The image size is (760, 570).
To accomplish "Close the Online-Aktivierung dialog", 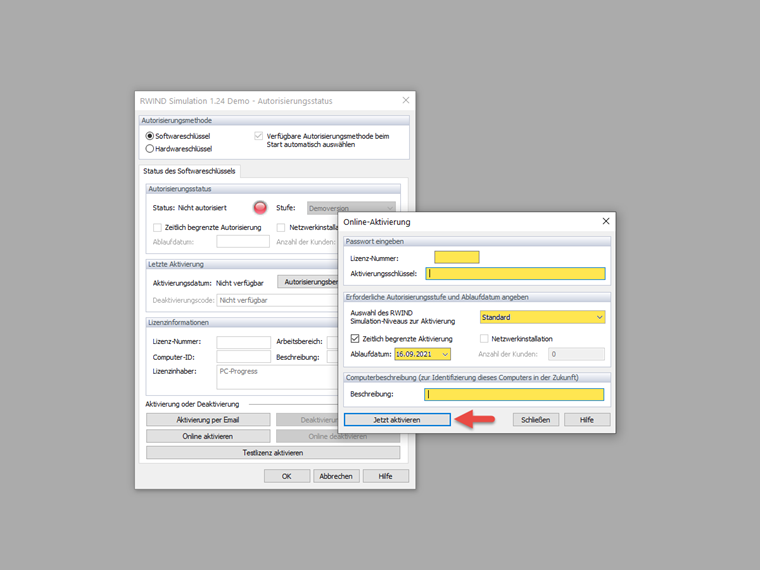I will click(606, 221).
